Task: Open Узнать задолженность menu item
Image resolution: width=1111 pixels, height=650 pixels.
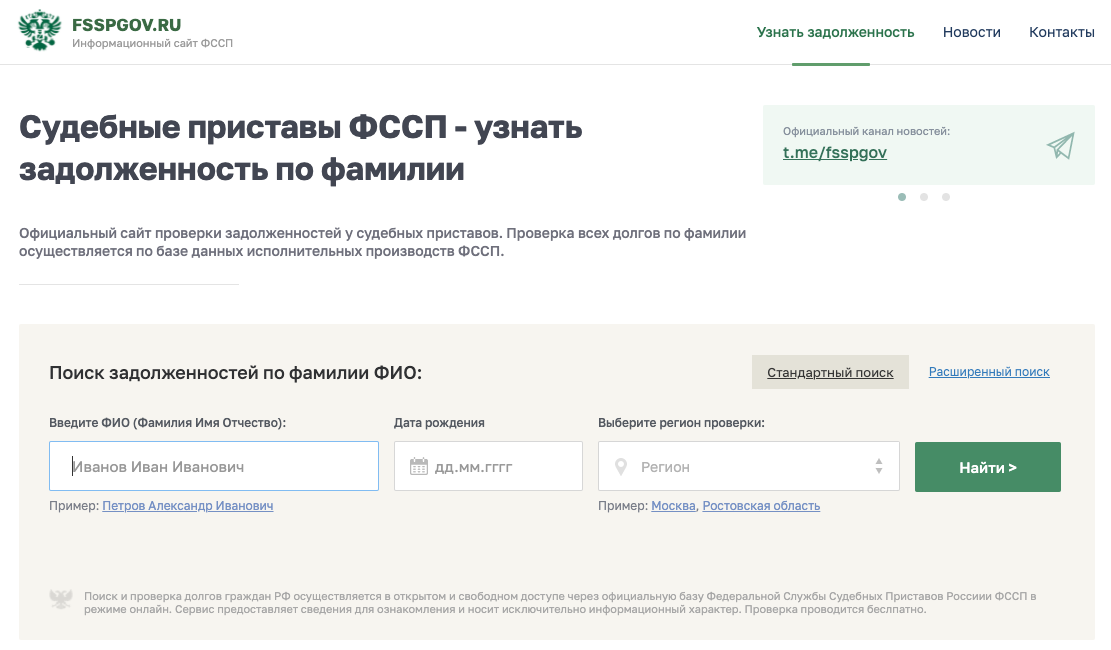Action: 835,32
